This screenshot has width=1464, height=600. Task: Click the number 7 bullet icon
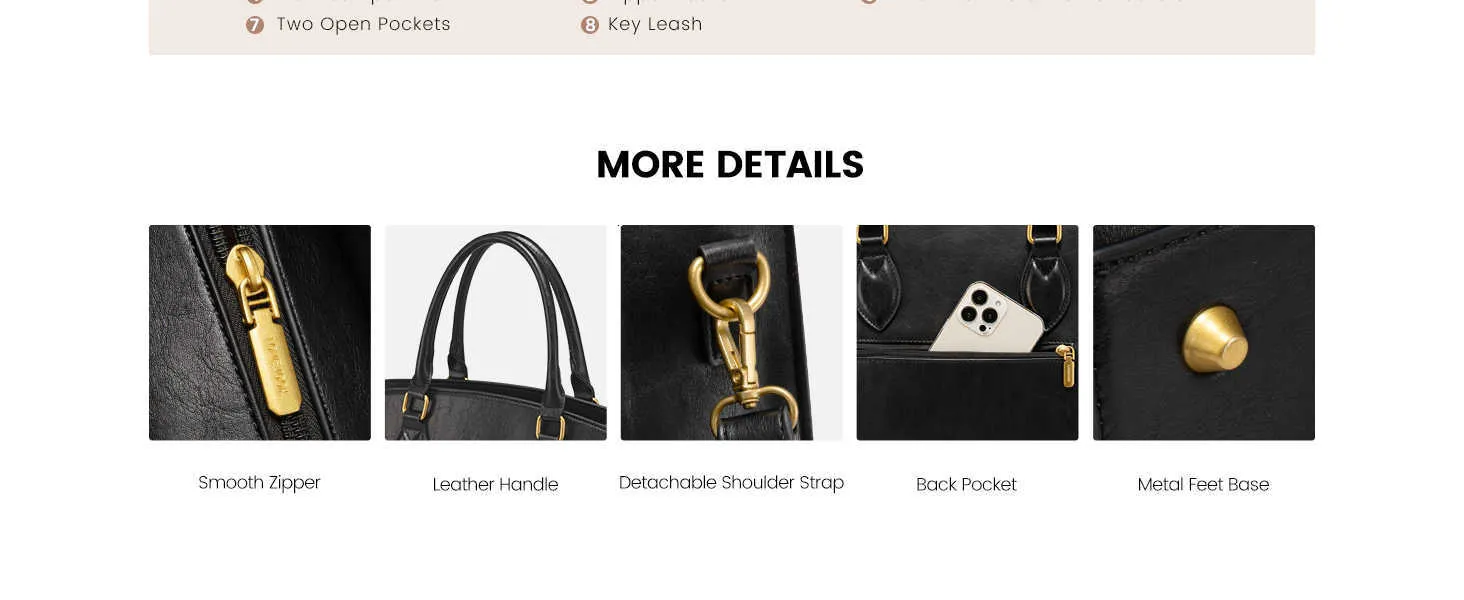[255, 25]
